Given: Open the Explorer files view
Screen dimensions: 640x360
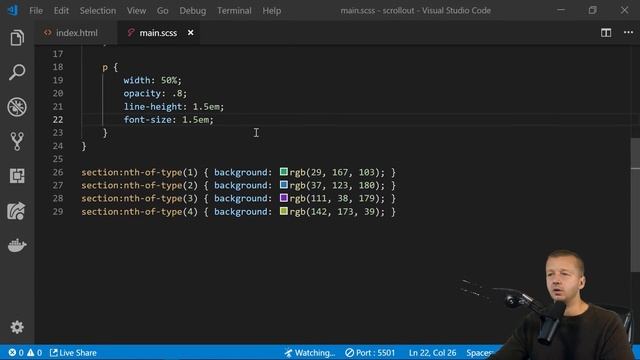Looking at the screenshot, I should [17, 38].
